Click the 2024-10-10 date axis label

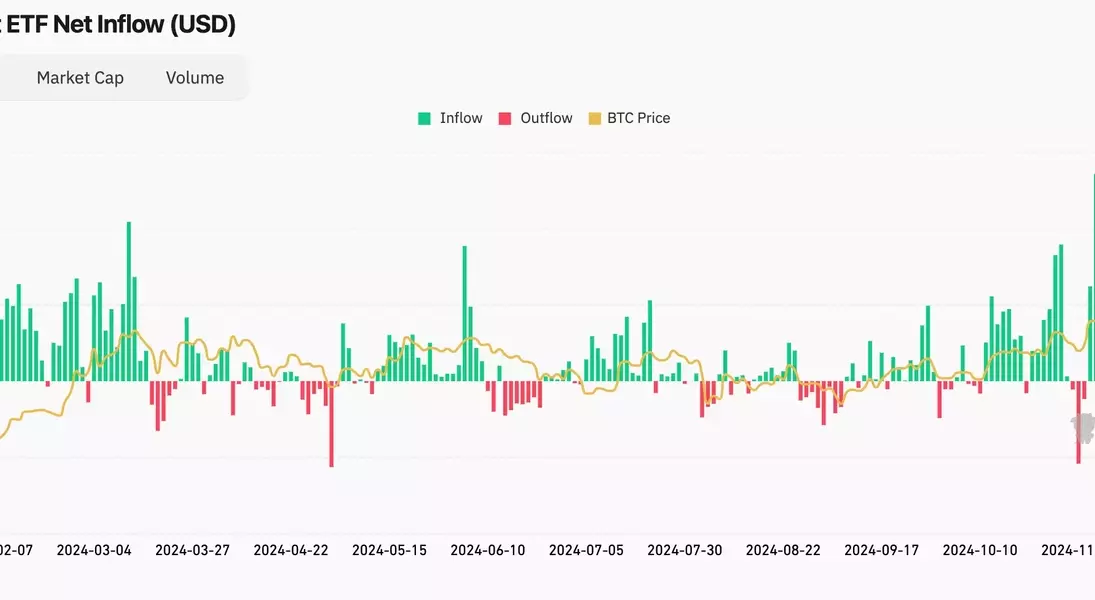click(x=980, y=550)
